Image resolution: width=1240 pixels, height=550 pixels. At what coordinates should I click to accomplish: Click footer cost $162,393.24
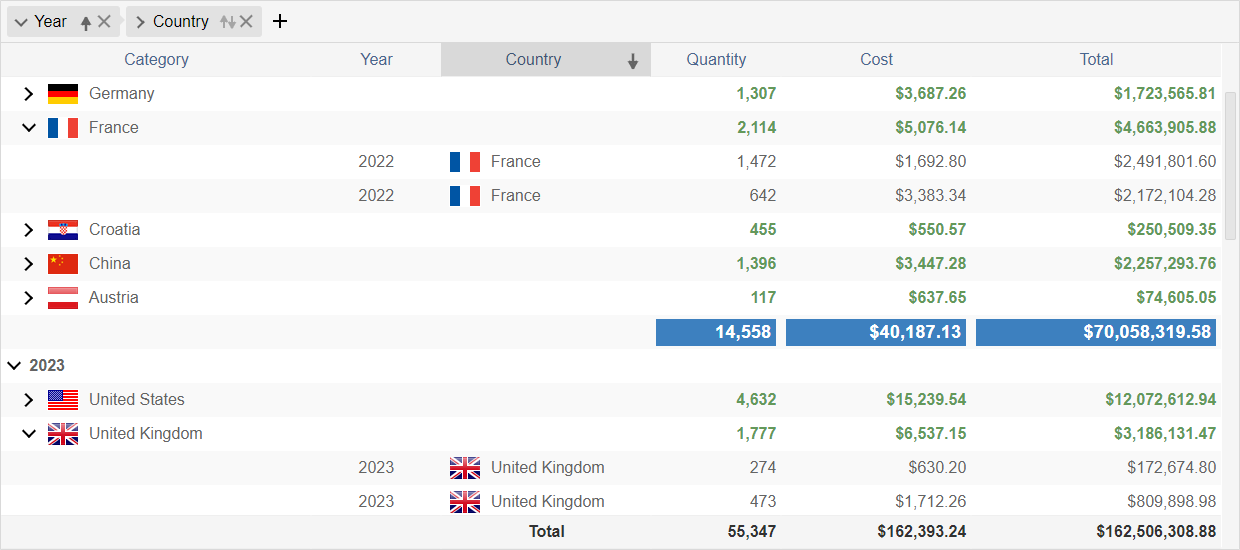pyautogui.click(x=922, y=532)
